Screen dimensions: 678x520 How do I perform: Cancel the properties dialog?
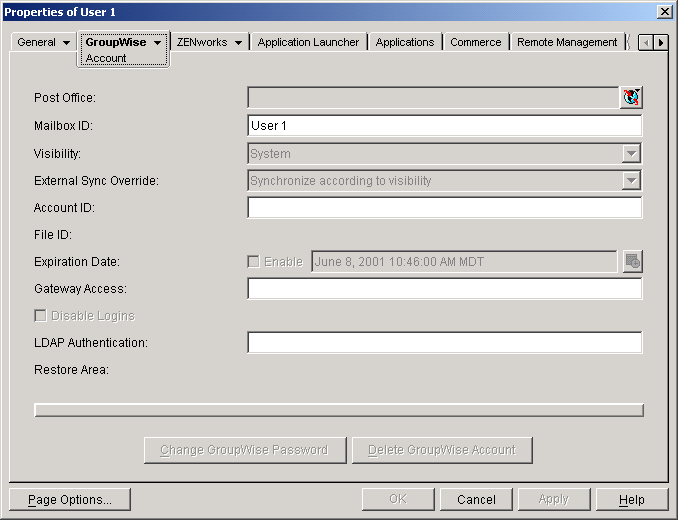[476, 500]
